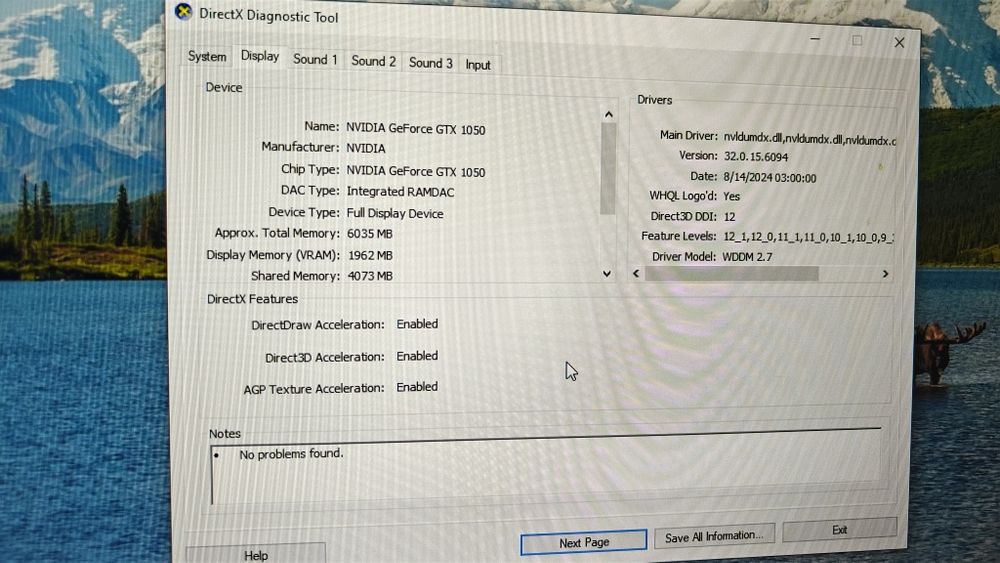Click Direct3D DDI value 12

click(x=730, y=217)
